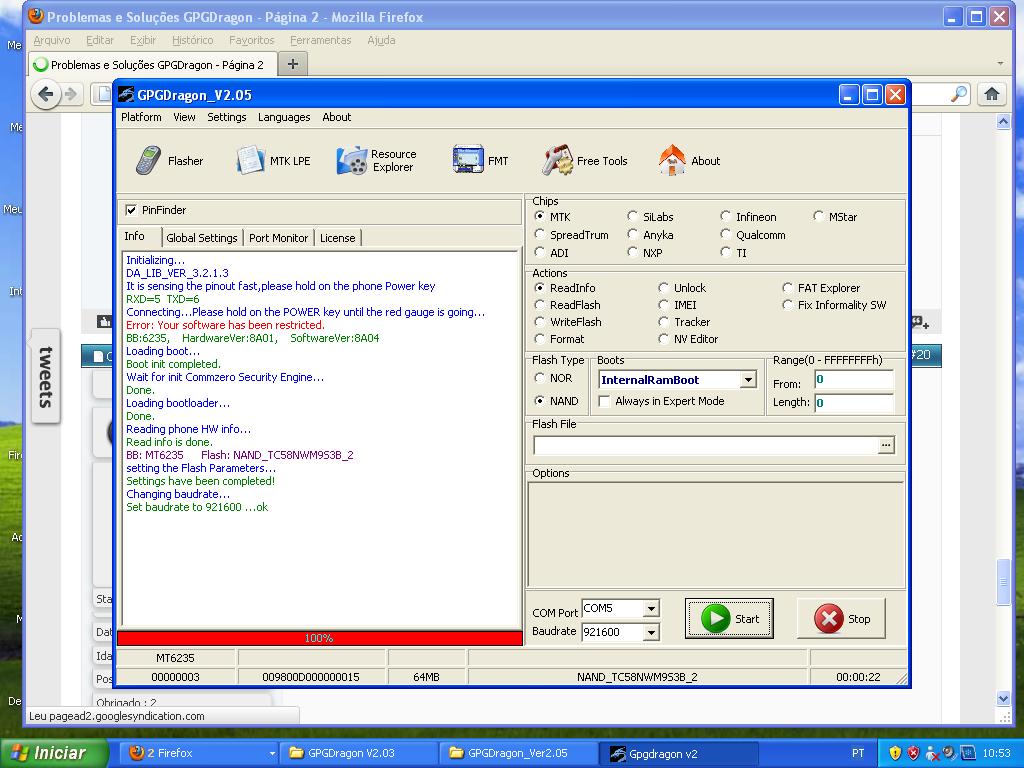The image size is (1024, 768).
Task: Select the SpreadTrum chip option
Action: 539,234
